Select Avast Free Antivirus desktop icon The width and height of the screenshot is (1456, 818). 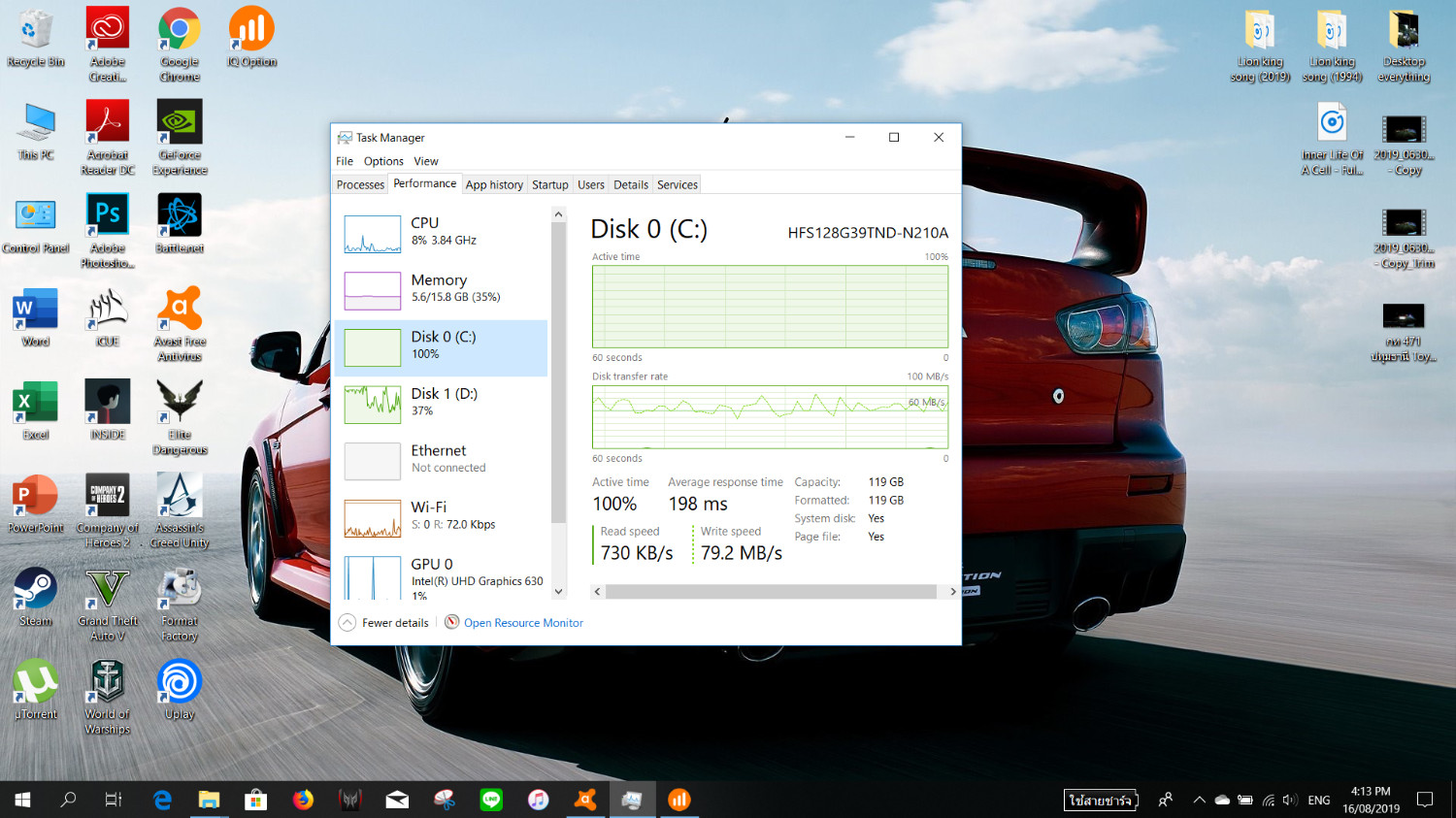point(180,324)
